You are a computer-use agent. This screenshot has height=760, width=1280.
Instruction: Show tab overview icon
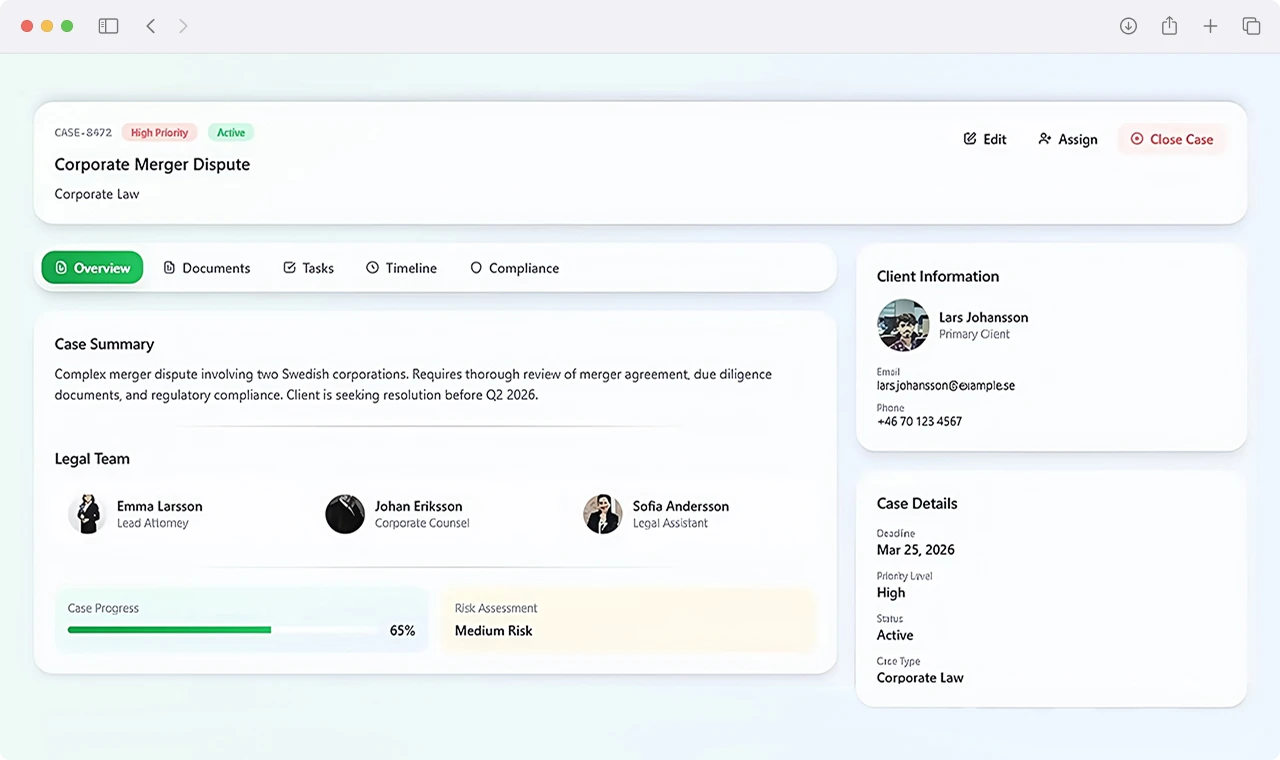click(1251, 26)
